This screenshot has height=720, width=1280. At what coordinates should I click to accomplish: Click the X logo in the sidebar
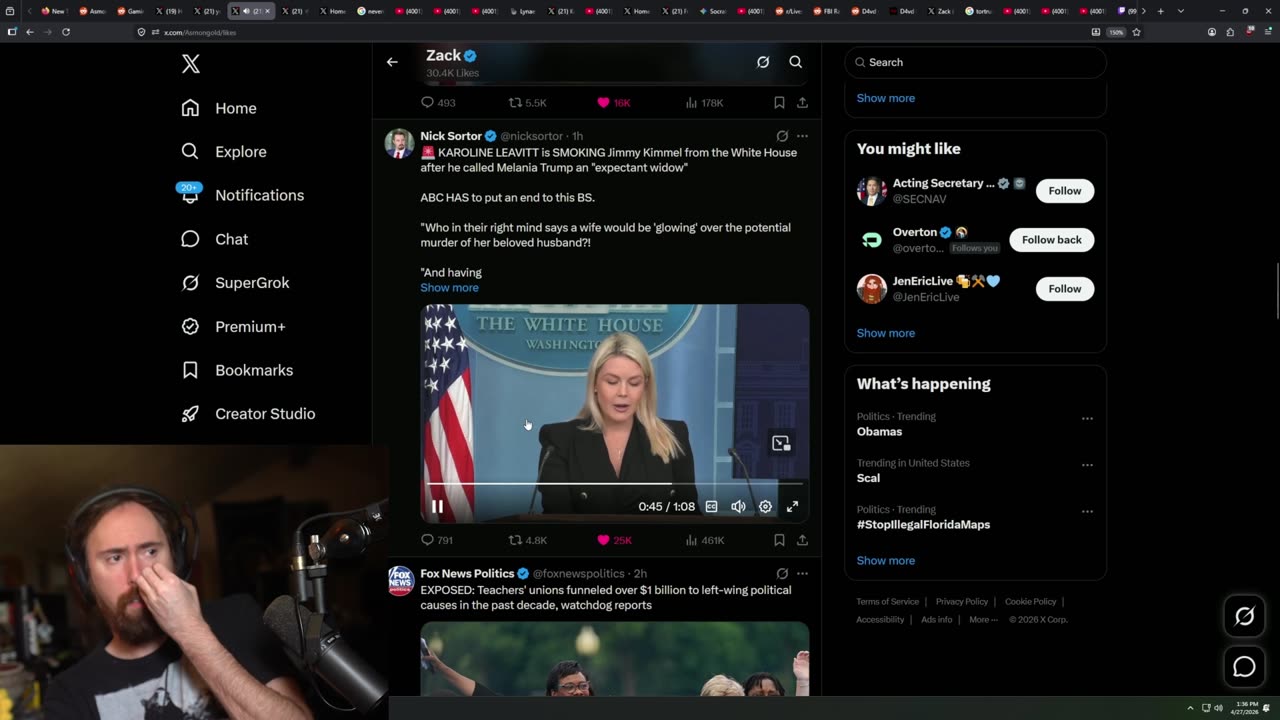tap(191, 64)
